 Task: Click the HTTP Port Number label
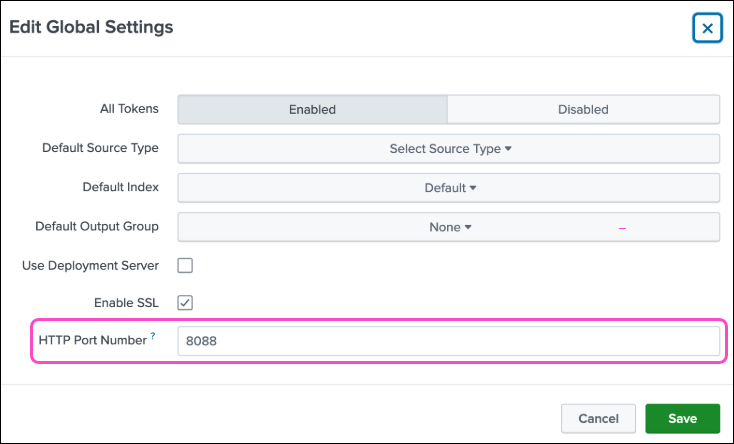92,340
